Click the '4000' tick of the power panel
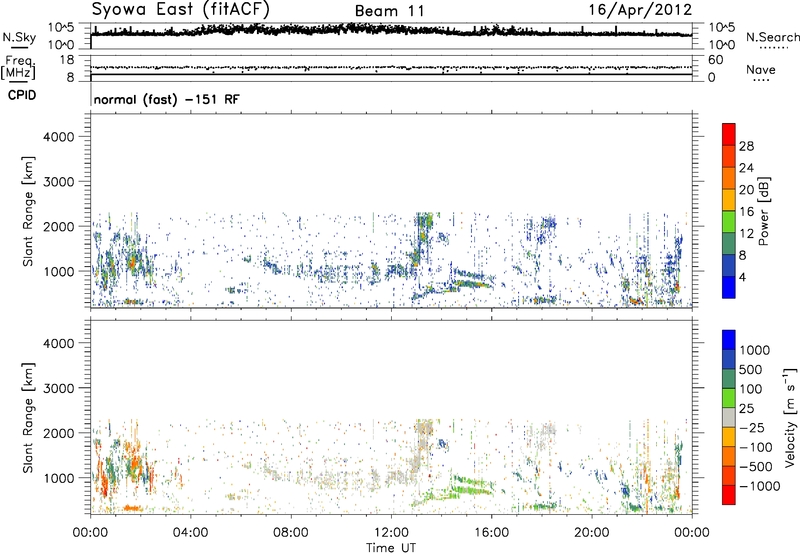Image resolution: width=800 pixels, height=554 pixels. point(58,137)
